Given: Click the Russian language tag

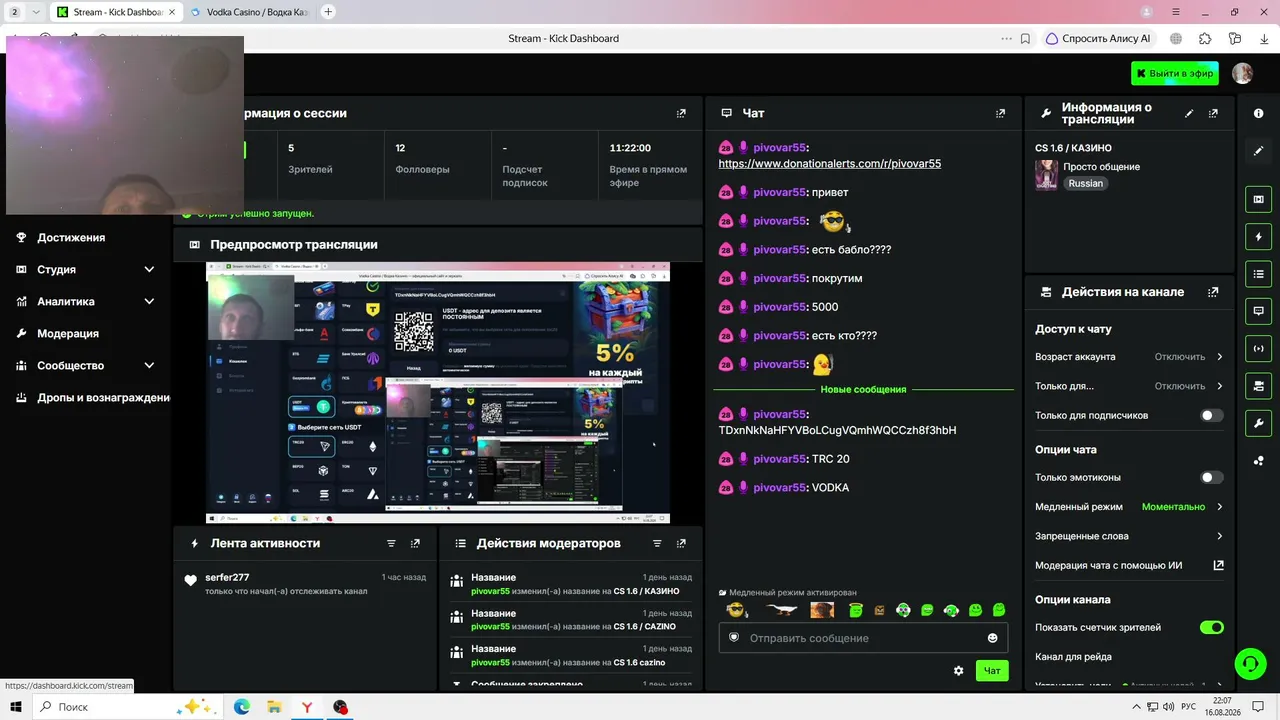Looking at the screenshot, I should pyautogui.click(x=1085, y=184).
